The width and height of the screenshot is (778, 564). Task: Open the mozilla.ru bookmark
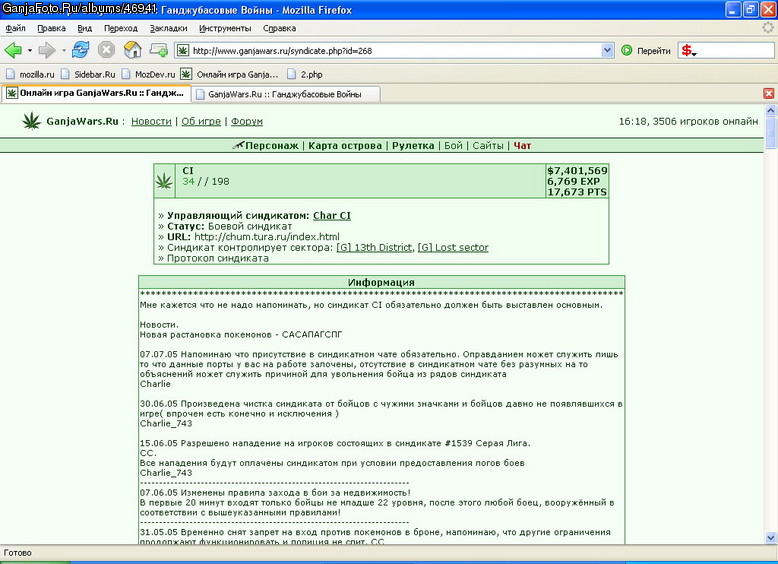[x=30, y=74]
